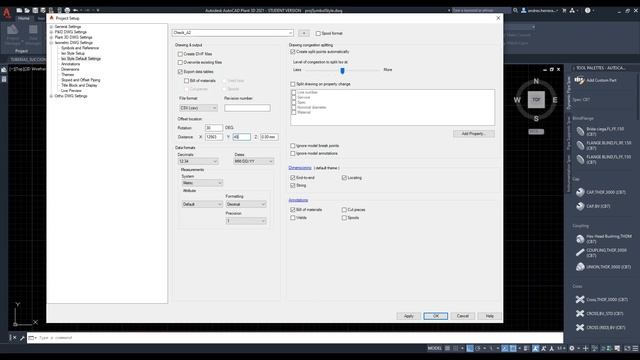Select COUPLING,THDF,3000 part icon
This screenshot has height=360, width=640.
coord(580,253)
